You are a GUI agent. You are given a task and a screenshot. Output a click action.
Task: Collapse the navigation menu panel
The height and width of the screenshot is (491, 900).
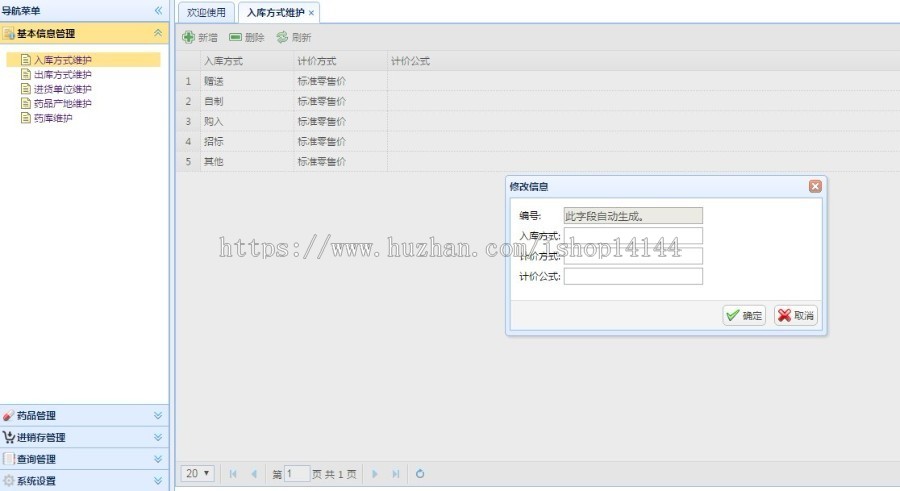[158, 10]
